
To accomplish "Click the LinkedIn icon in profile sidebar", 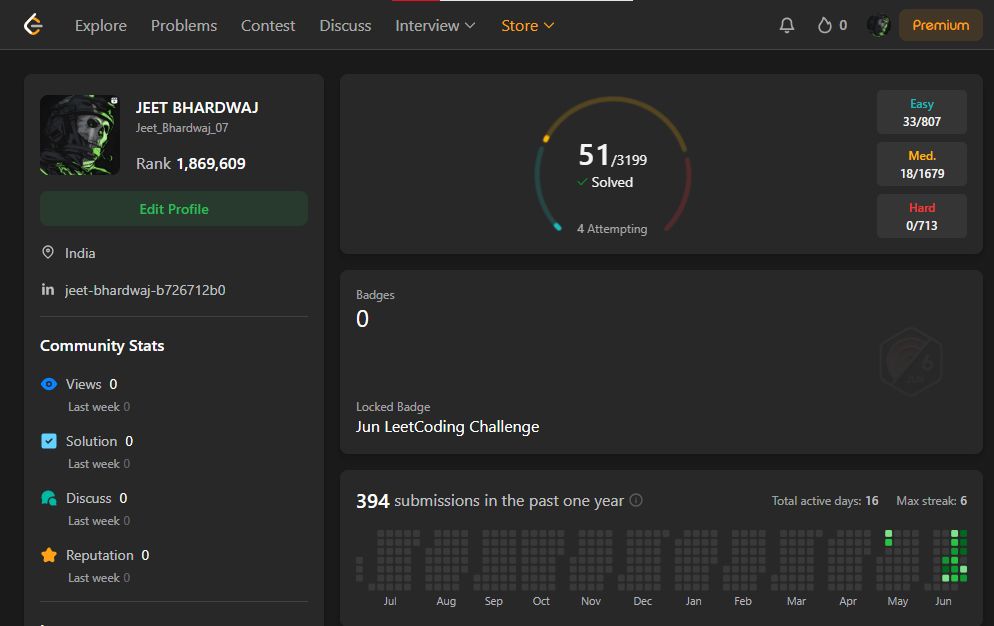I will click(48, 290).
